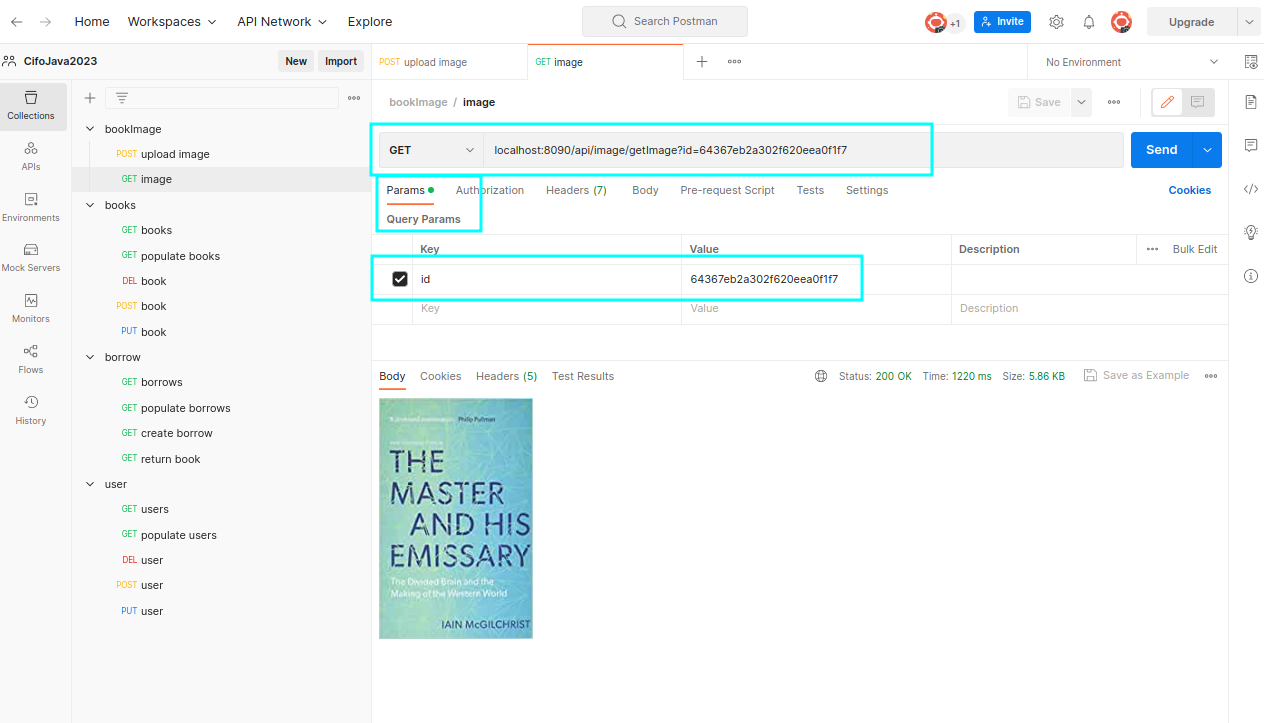Go back with the left arrow
The width and height of the screenshot is (1264, 723).
point(17,21)
